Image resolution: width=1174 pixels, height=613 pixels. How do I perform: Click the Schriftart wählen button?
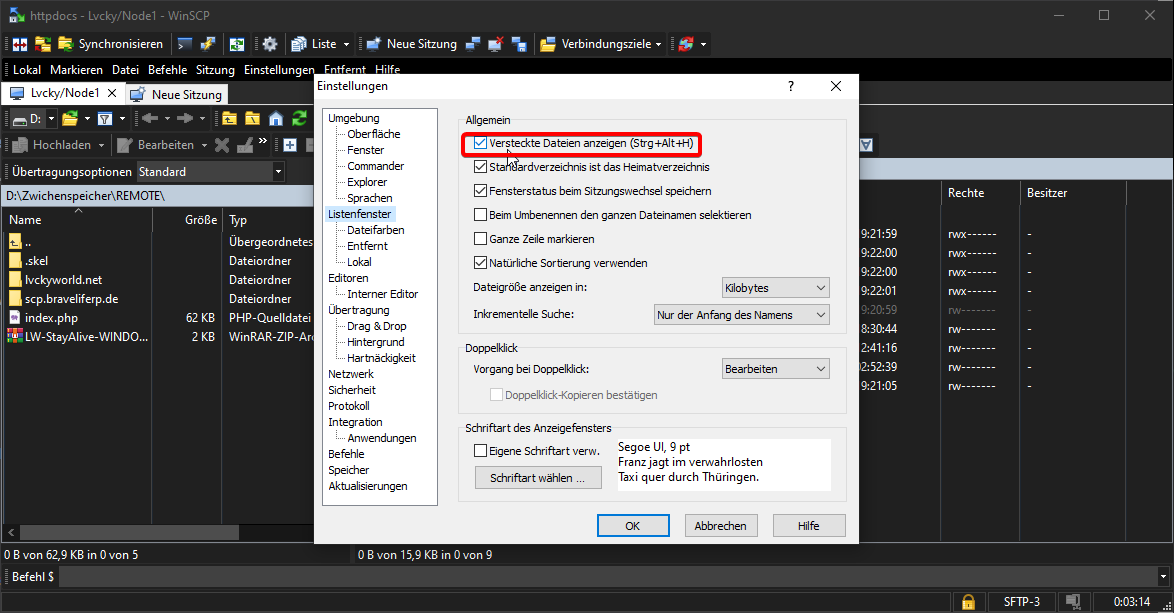[538, 478]
